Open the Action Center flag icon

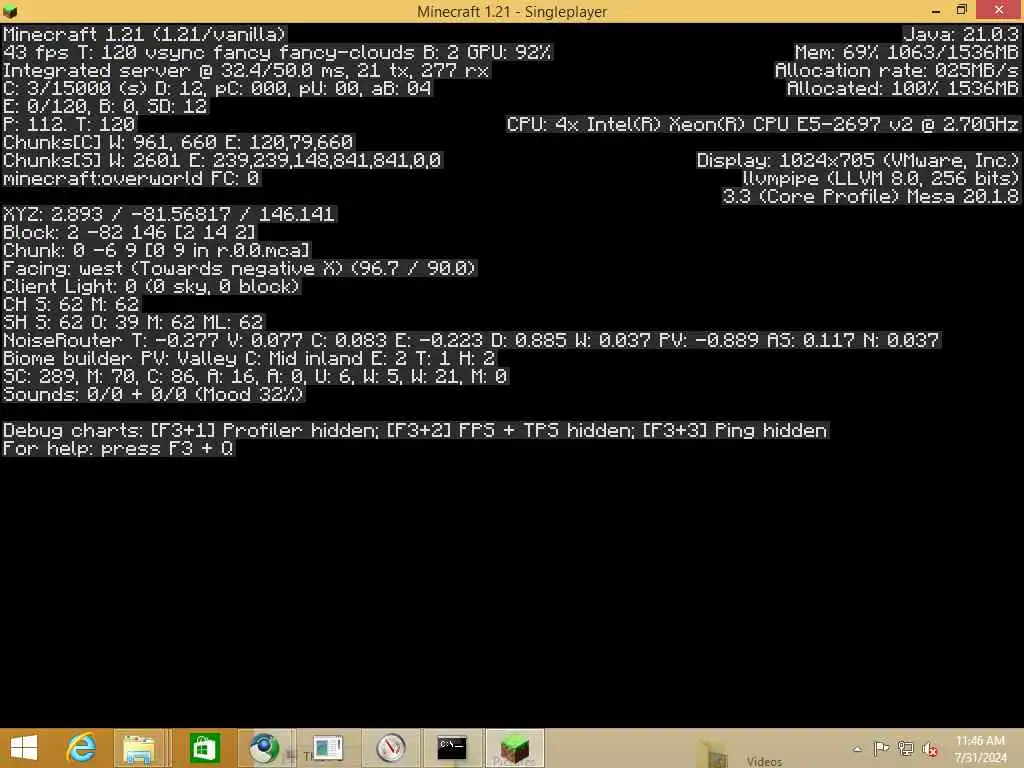point(881,748)
